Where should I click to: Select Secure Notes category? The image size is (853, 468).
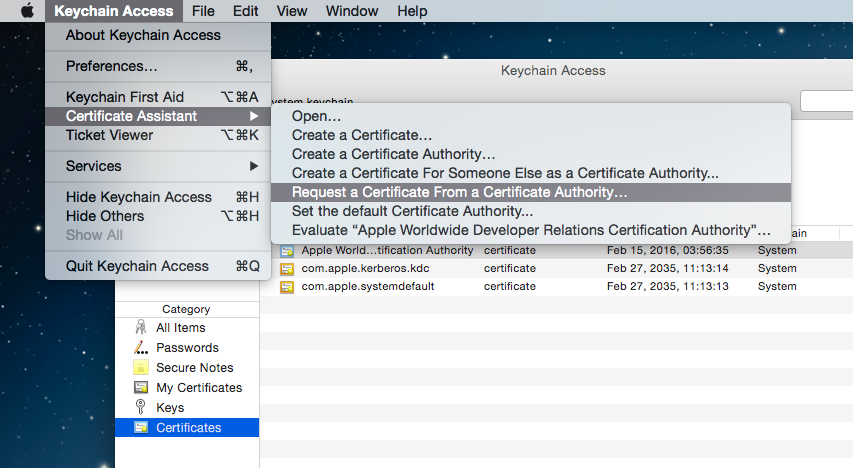[x=187, y=368]
